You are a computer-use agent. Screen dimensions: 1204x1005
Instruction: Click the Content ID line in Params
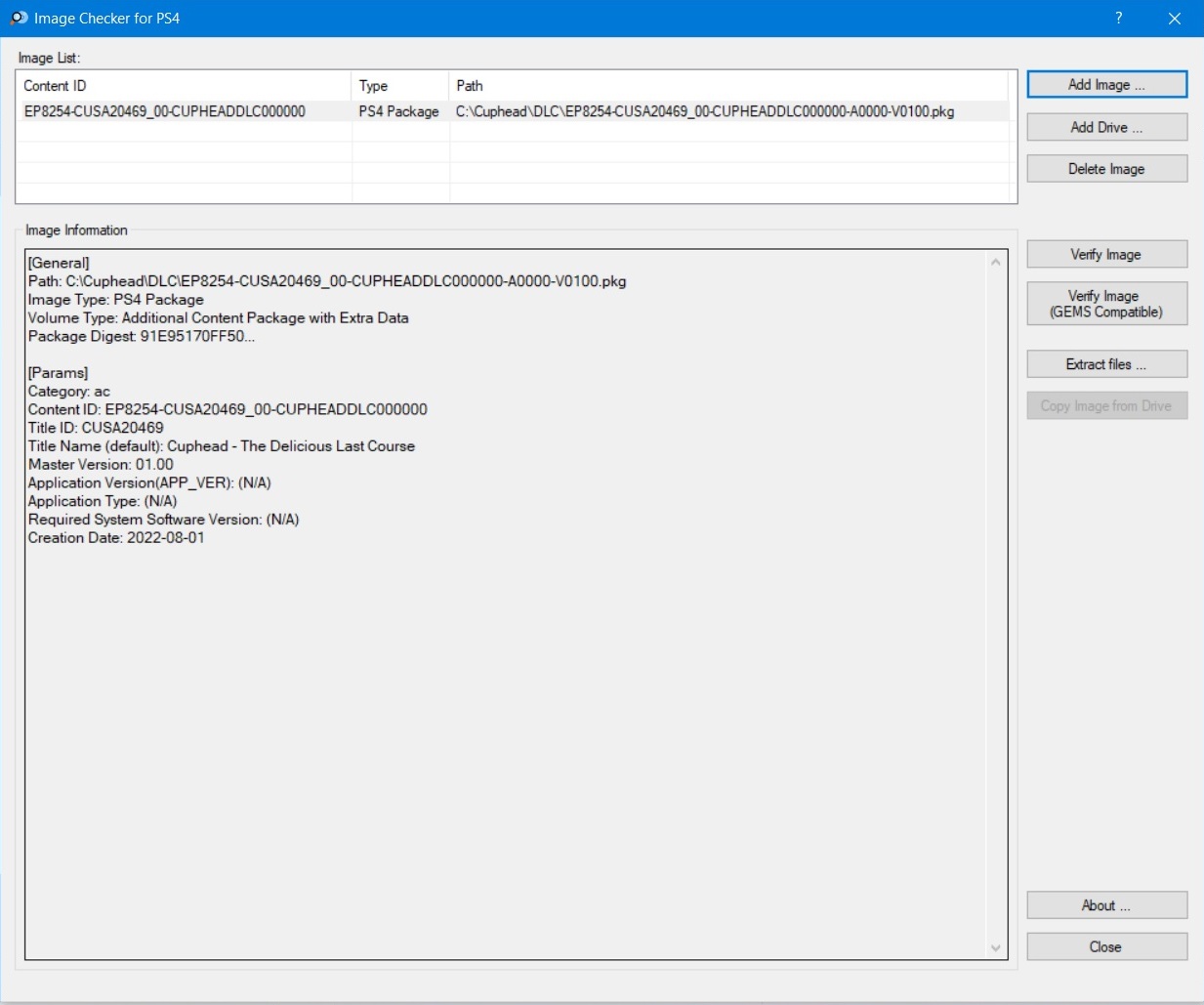click(228, 409)
